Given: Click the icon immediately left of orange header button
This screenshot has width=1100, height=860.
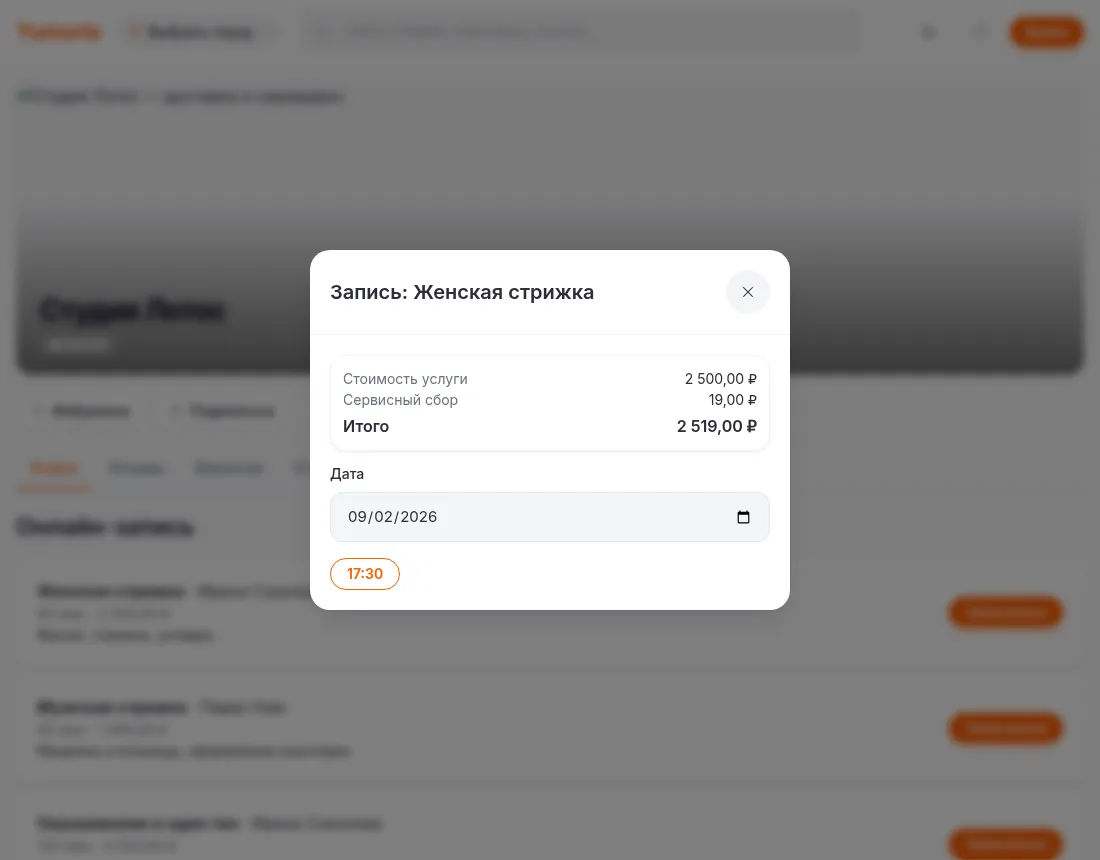Looking at the screenshot, I should pos(979,32).
